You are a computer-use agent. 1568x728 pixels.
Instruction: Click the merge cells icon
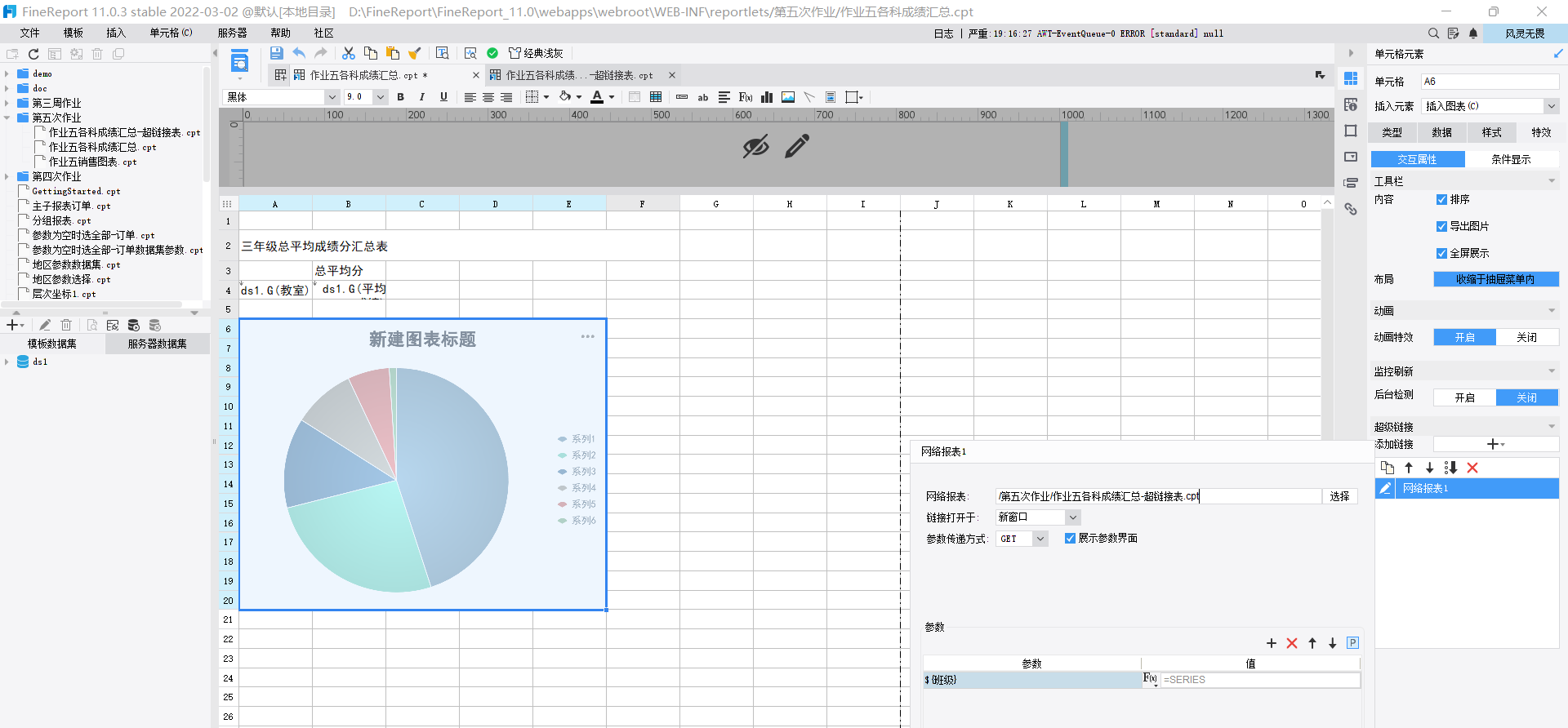(635, 97)
